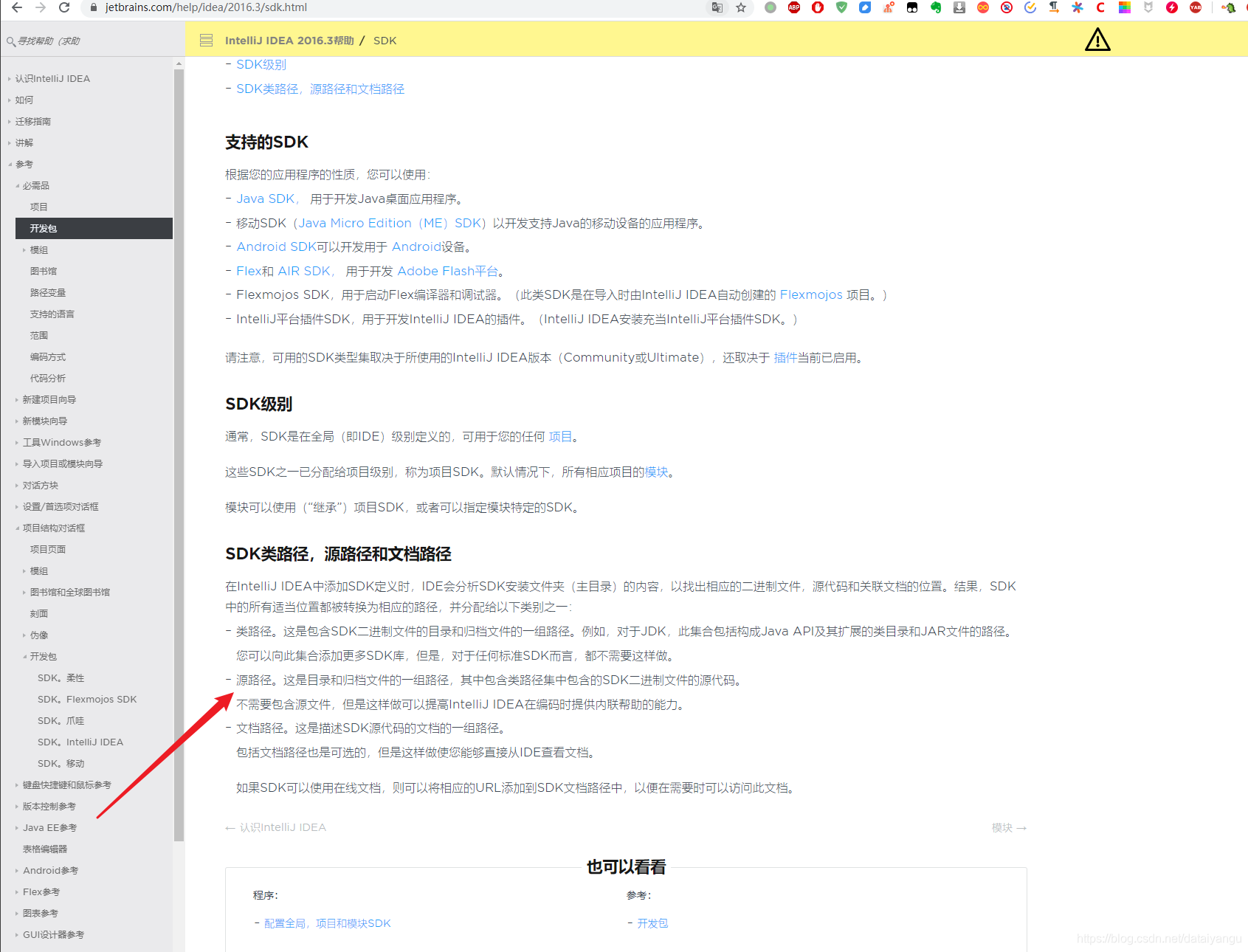Viewport: 1248px width, 952px height.
Task: Expand the 认识IntelliJ IDEA tree node
Action: pos(9,79)
